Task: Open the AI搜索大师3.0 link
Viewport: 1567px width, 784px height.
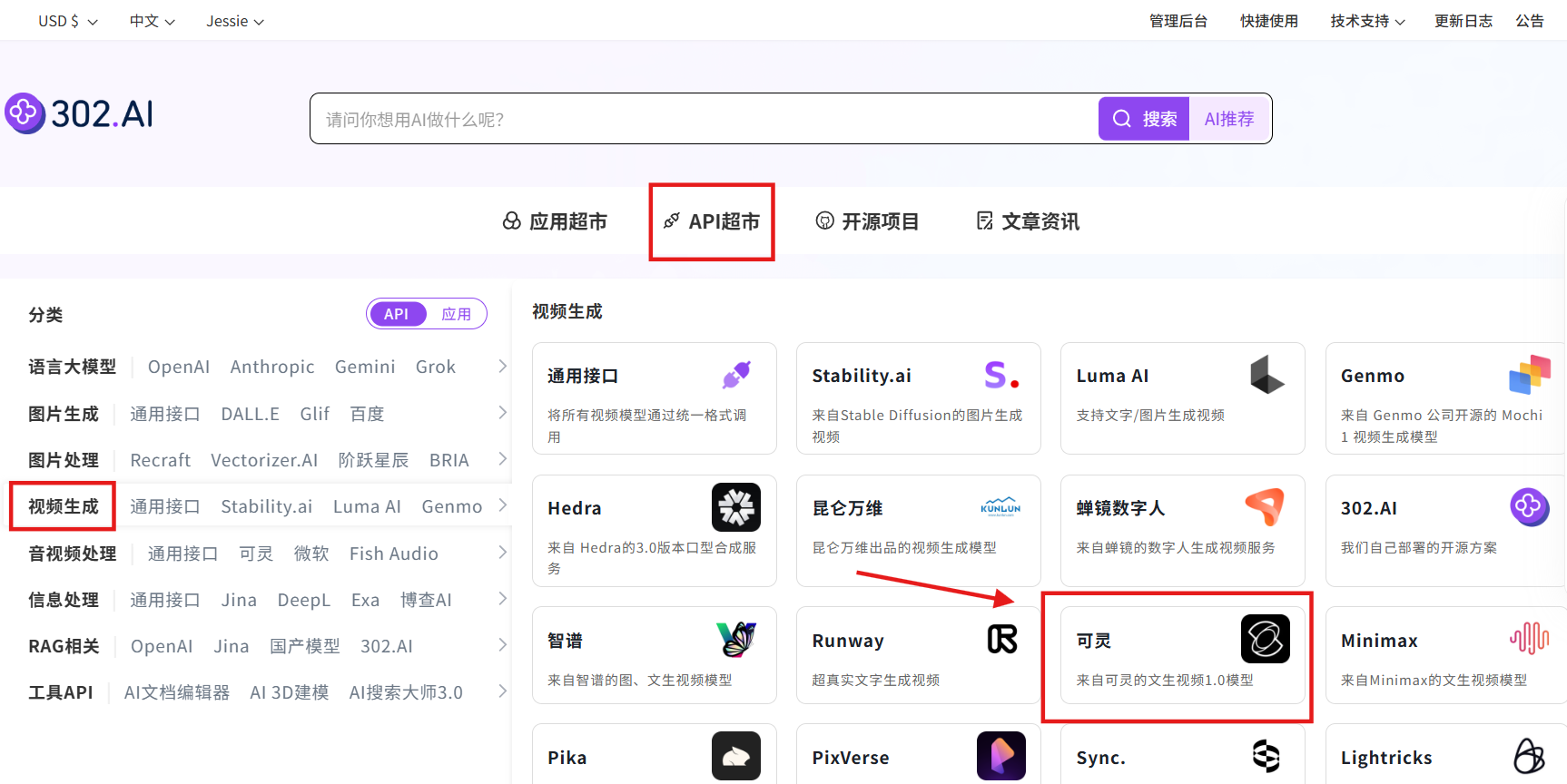Action: pos(406,692)
